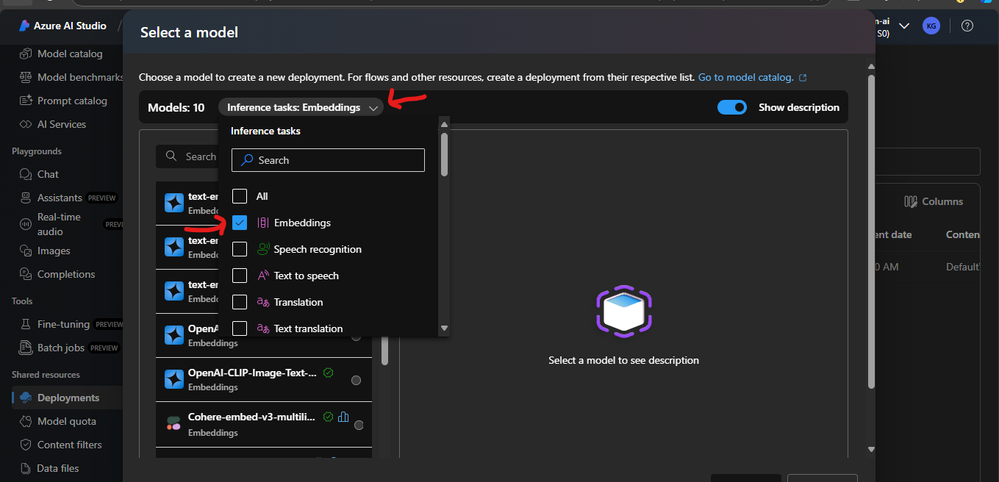
Task: Check the Text to speech checkbox
Action: click(x=240, y=276)
